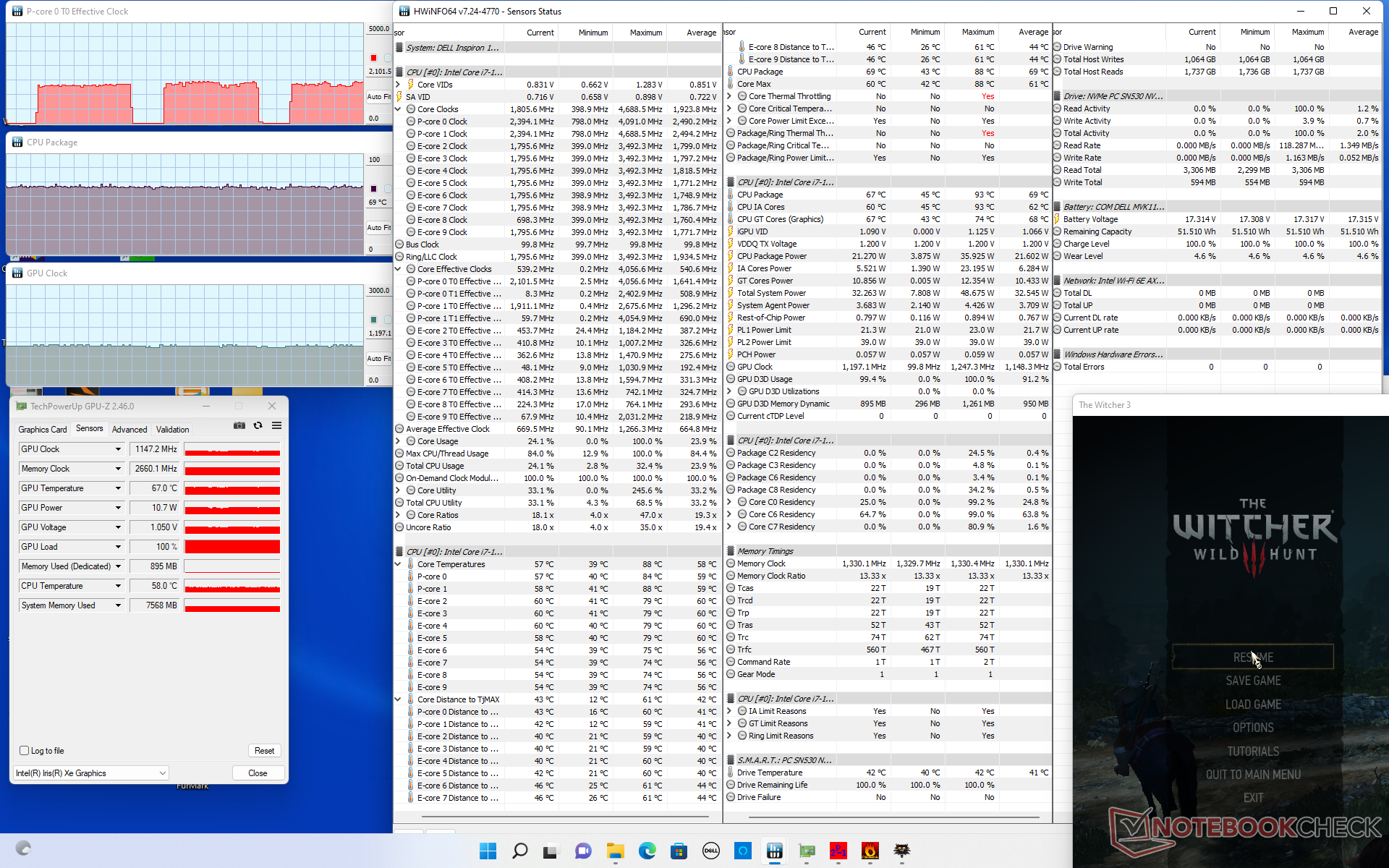Image resolution: width=1389 pixels, height=868 pixels.
Task: Click the Battery Voltage sensor icon
Action: point(1057,219)
